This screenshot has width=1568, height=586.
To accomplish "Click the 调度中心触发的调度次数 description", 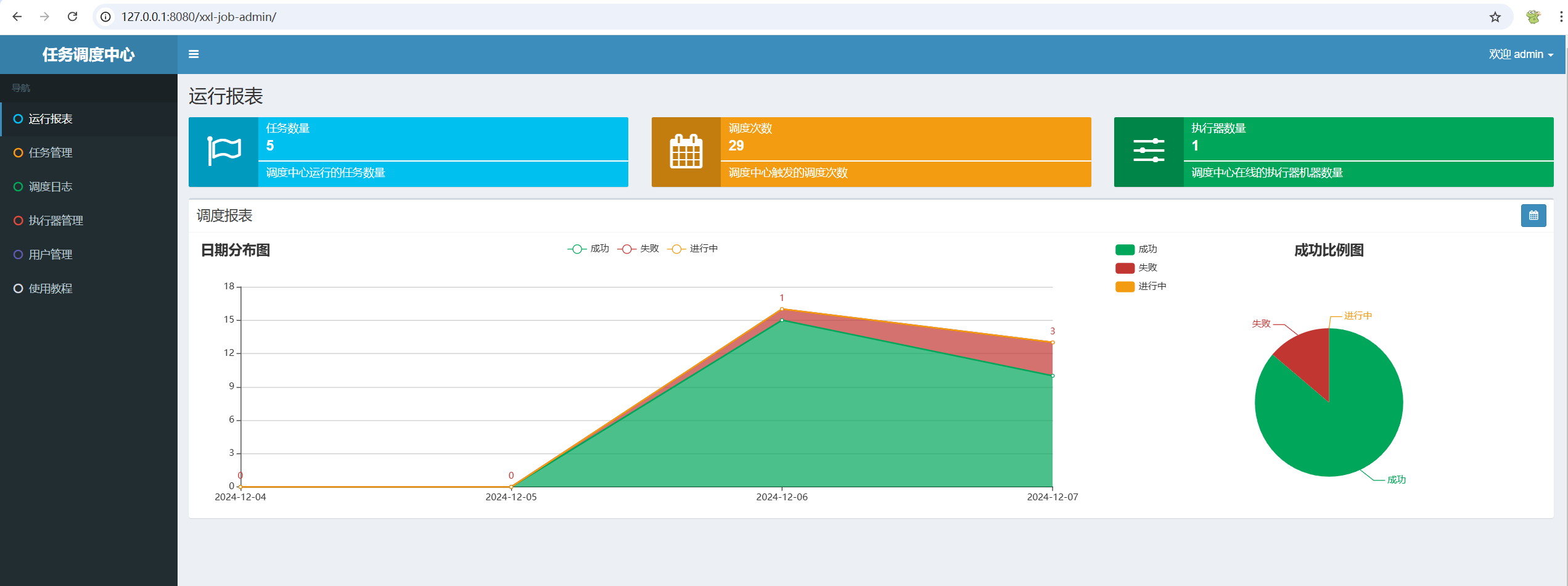I will click(x=788, y=173).
